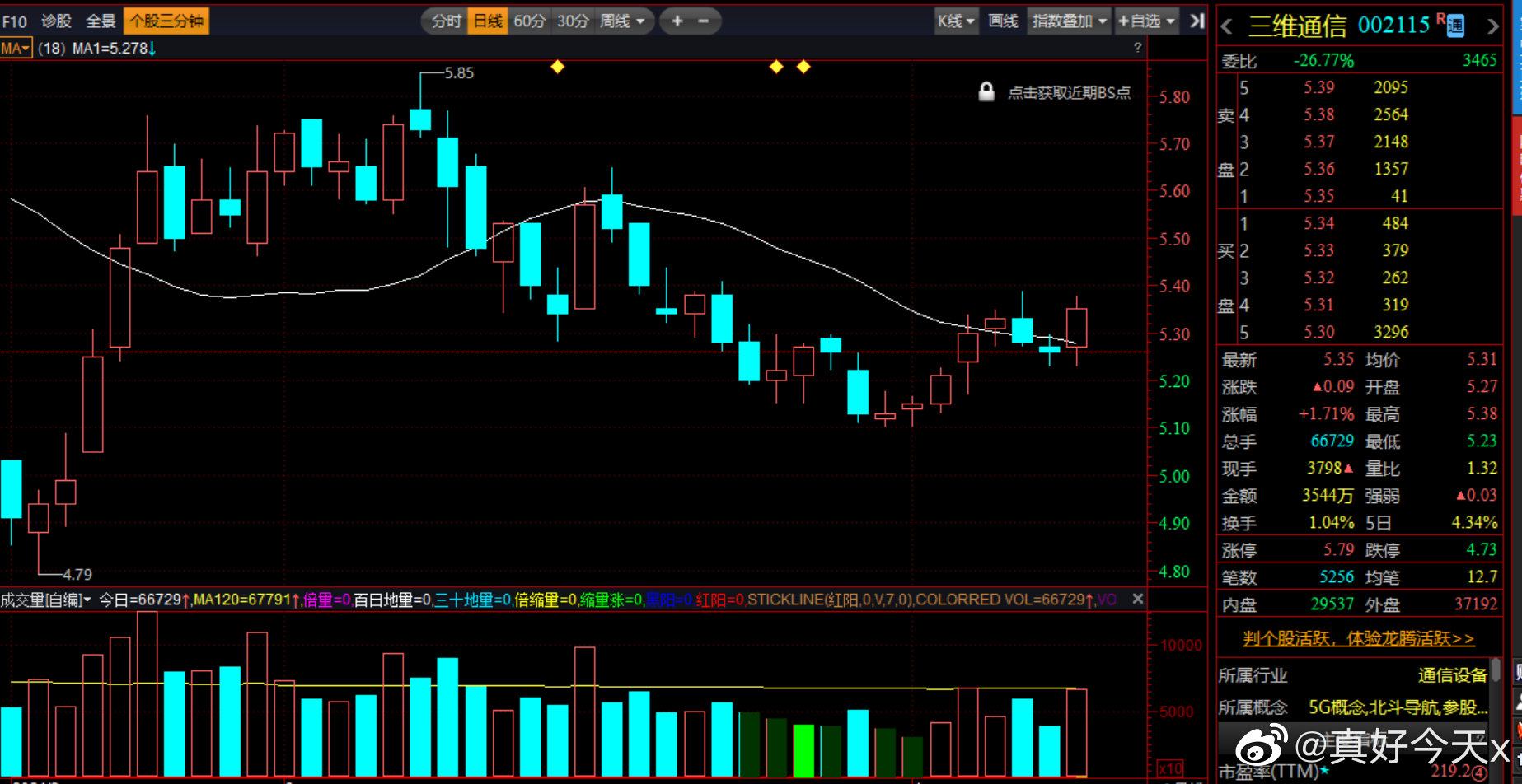The width and height of the screenshot is (1522, 784).
Task: Open the K线 chart type dropdown
Action: [956, 21]
